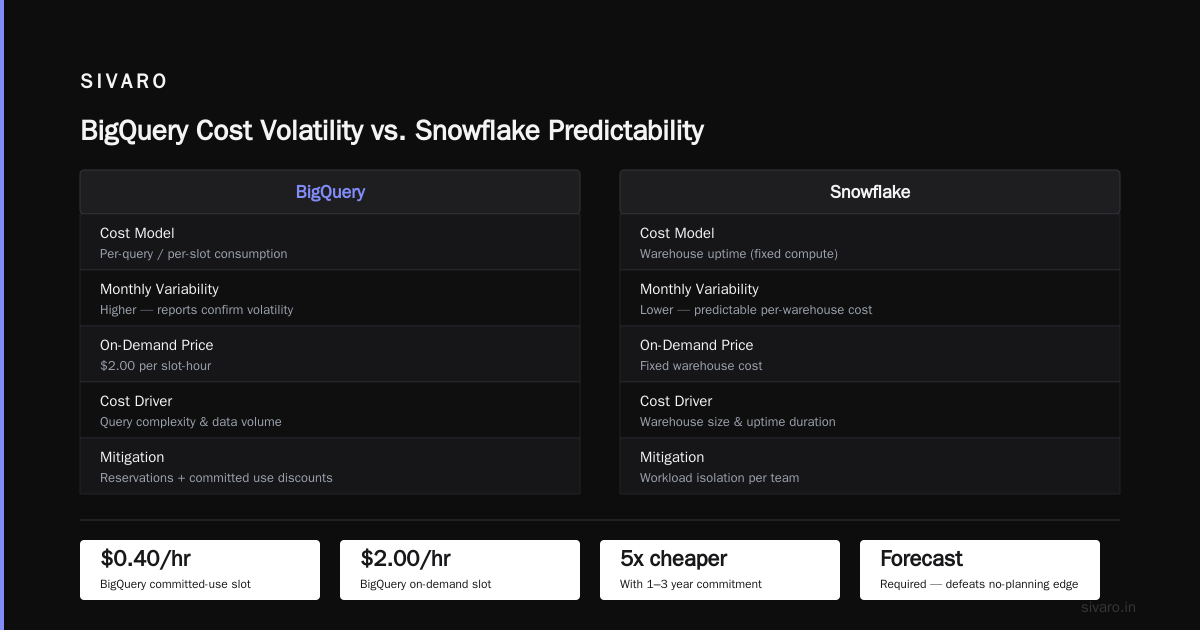
Task: Select BigQuery On-Demand Price row
Action: (x=330, y=354)
